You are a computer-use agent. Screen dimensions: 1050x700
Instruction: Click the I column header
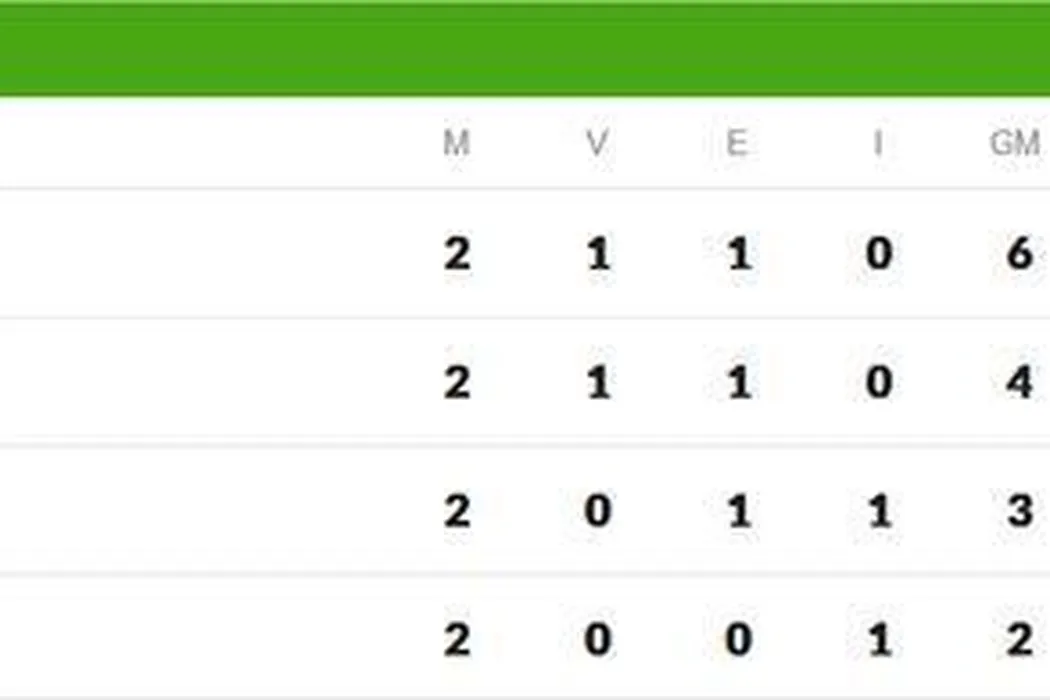tap(877, 144)
